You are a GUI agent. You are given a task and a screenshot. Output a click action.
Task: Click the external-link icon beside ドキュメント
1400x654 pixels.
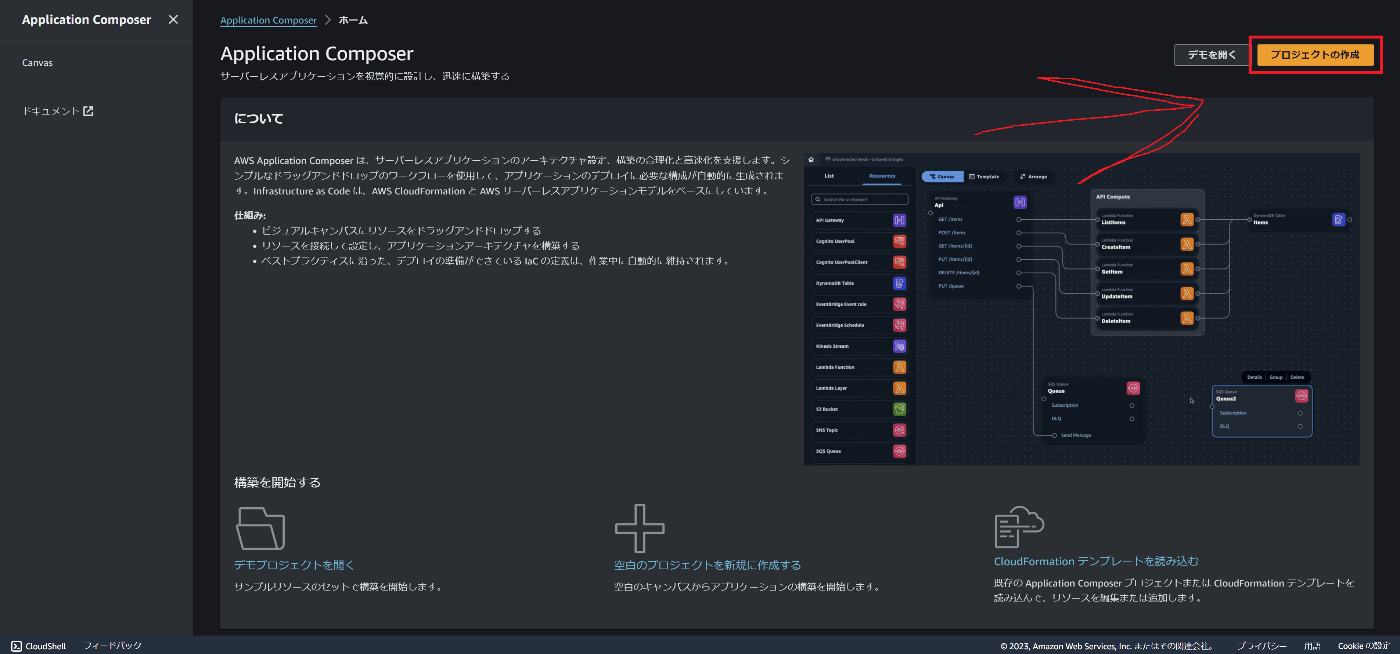click(x=88, y=111)
